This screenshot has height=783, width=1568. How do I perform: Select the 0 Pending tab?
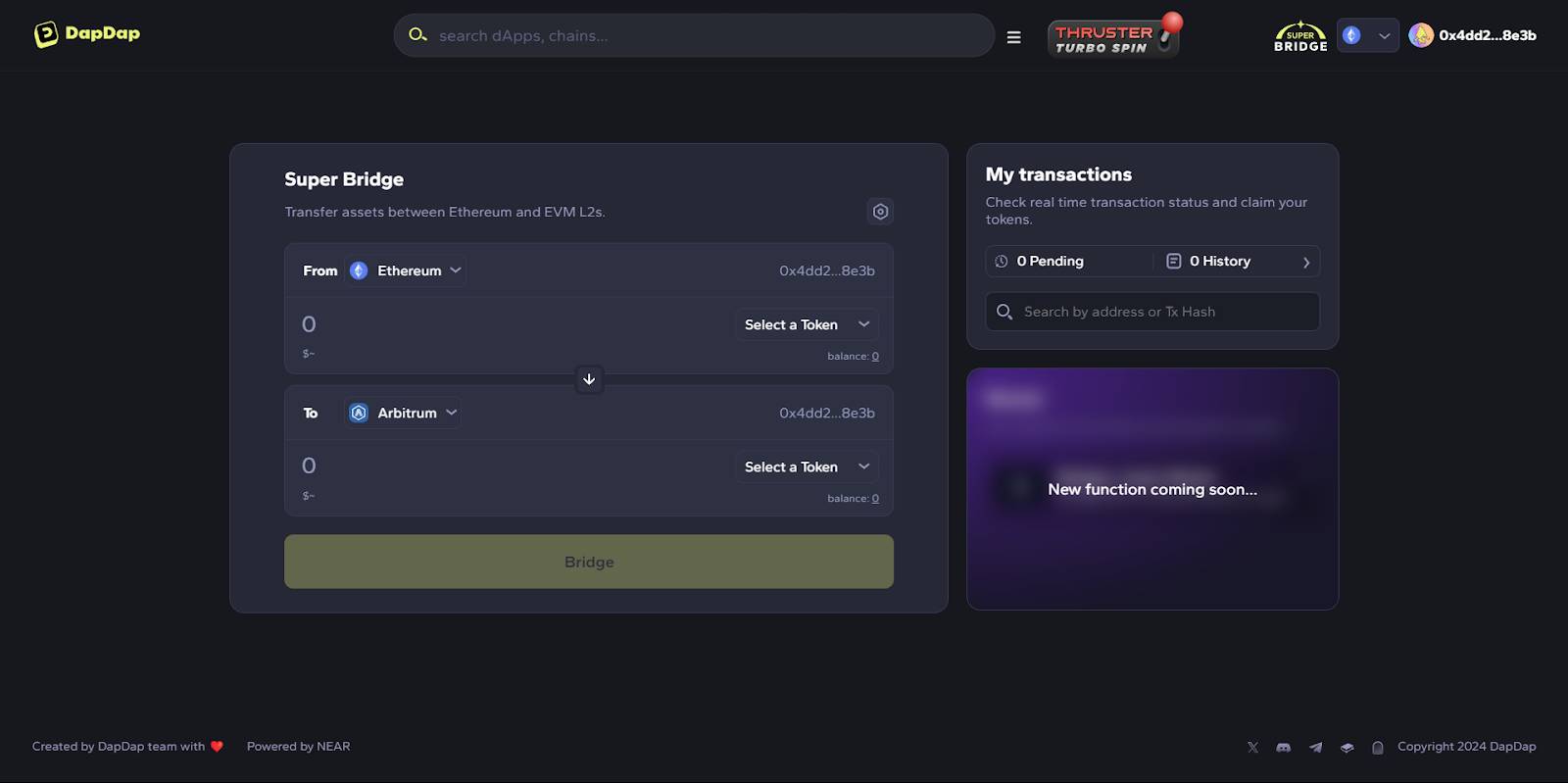click(1040, 262)
